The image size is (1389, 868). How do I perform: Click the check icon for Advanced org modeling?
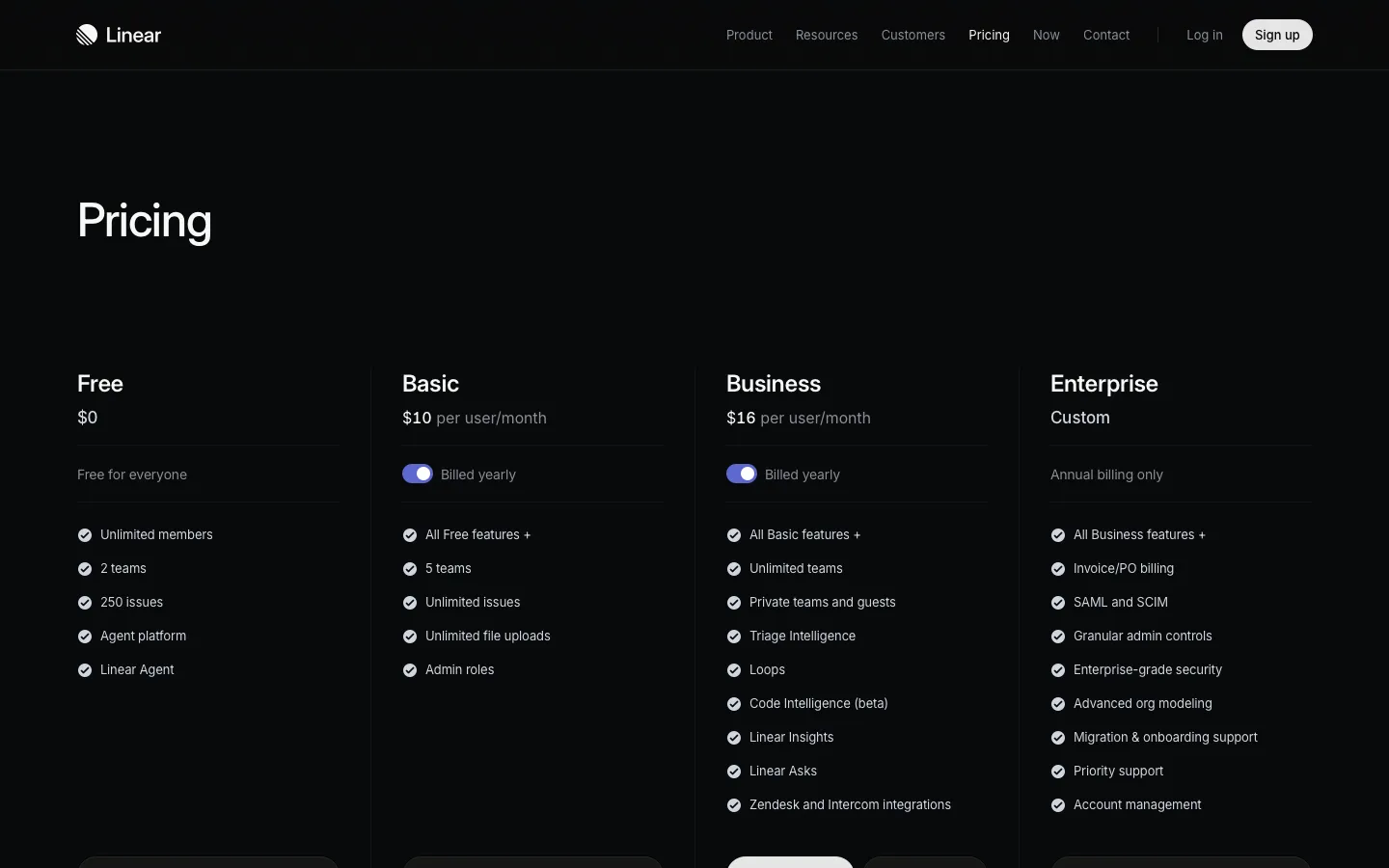1058,704
